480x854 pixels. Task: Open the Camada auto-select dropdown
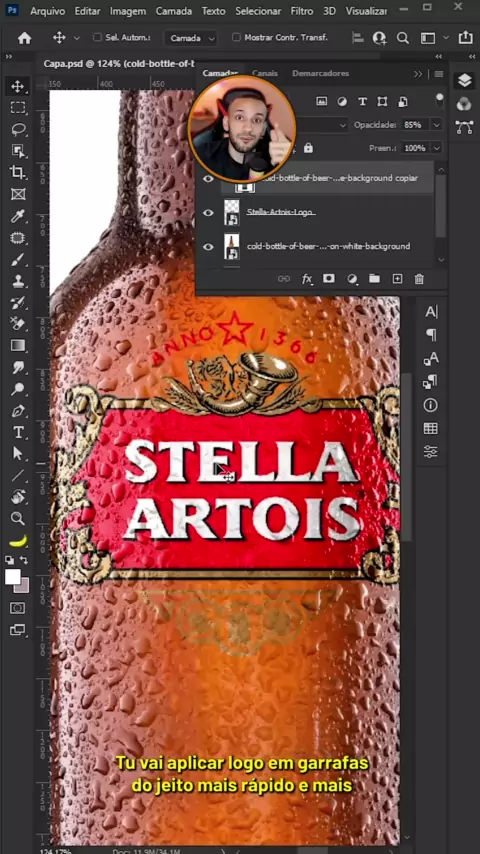coord(192,38)
